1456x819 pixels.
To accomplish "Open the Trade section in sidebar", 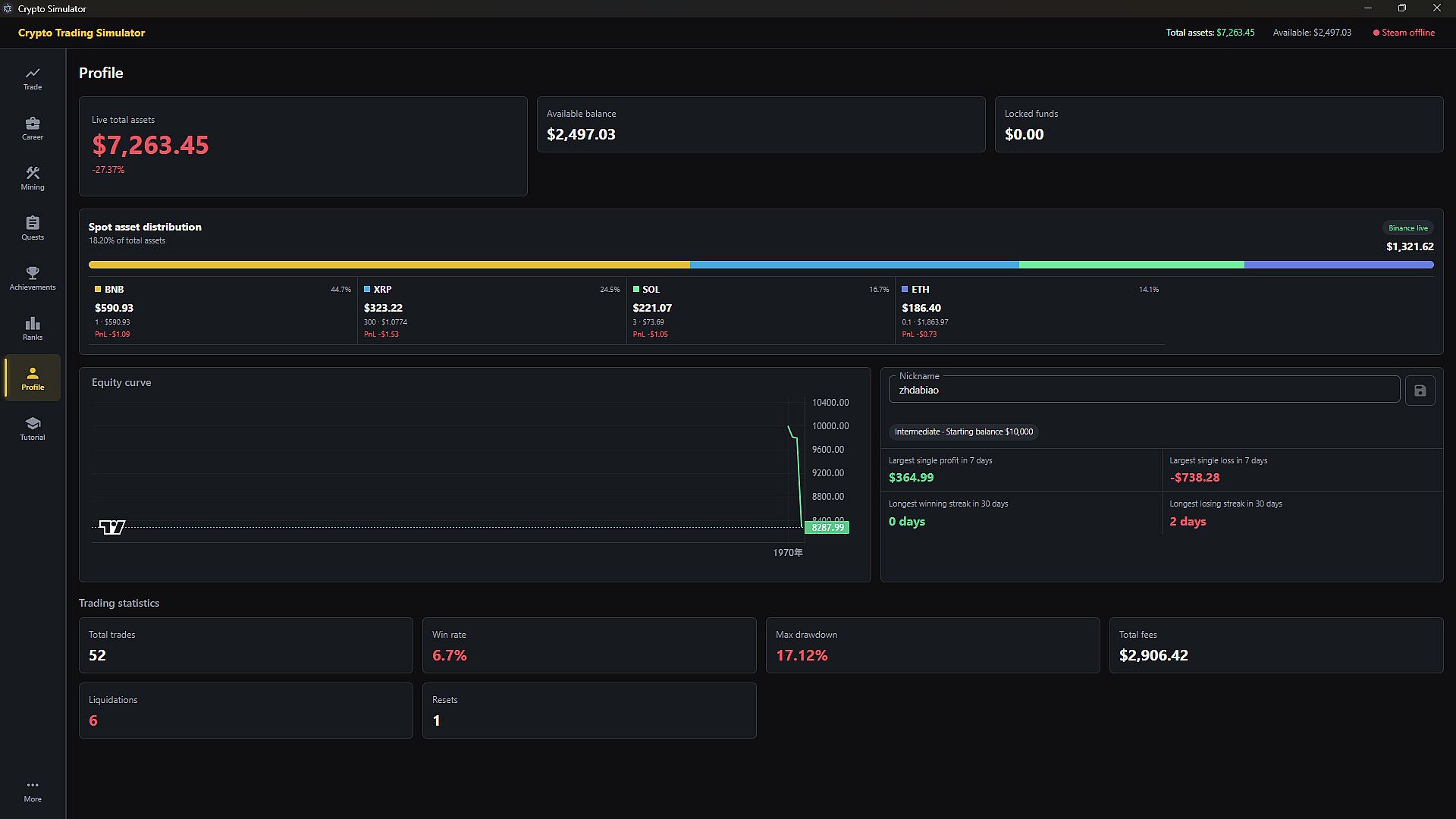I will tap(33, 79).
